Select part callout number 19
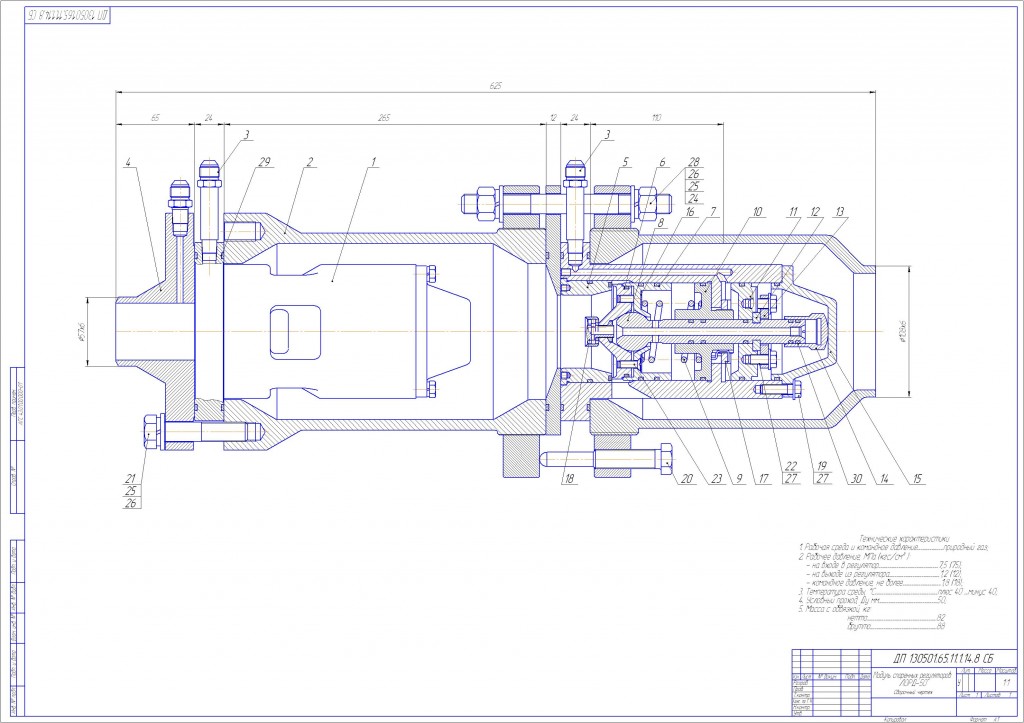The width and height of the screenshot is (1024, 723). [x=822, y=466]
